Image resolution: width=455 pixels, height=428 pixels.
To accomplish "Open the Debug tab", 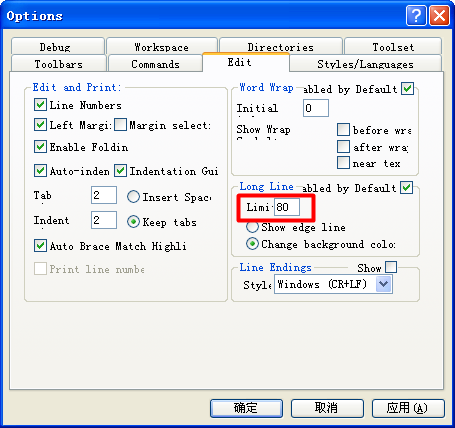I will (58, 46).
